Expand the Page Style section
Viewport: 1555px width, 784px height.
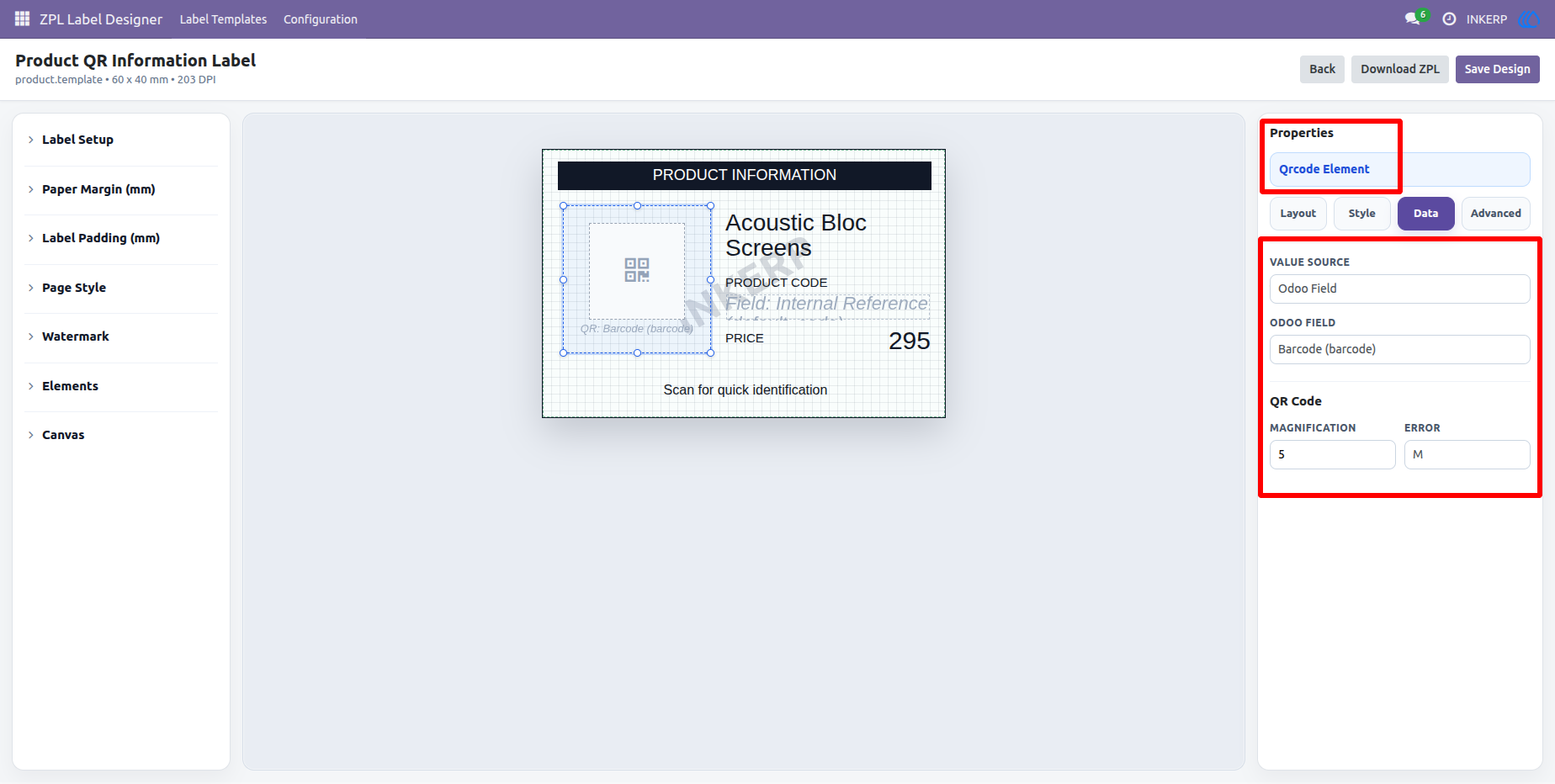tap(121, 288)
